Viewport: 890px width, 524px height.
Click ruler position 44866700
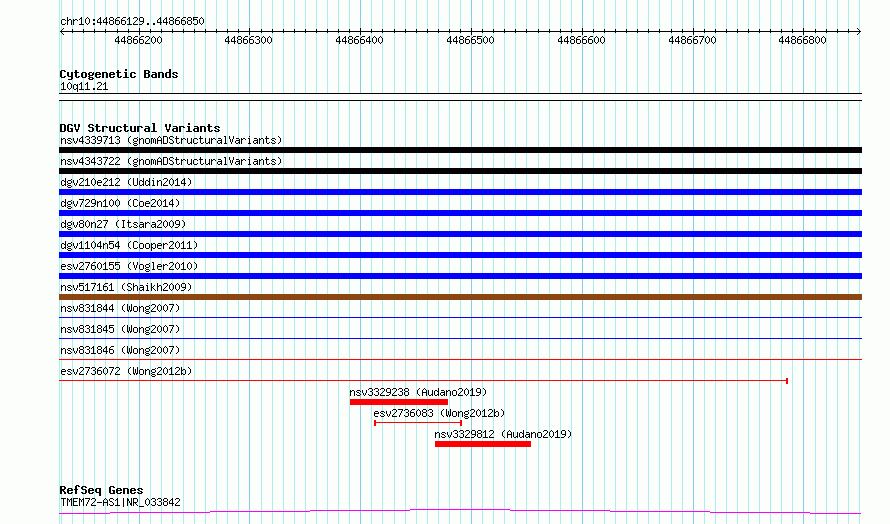(692, 40)
